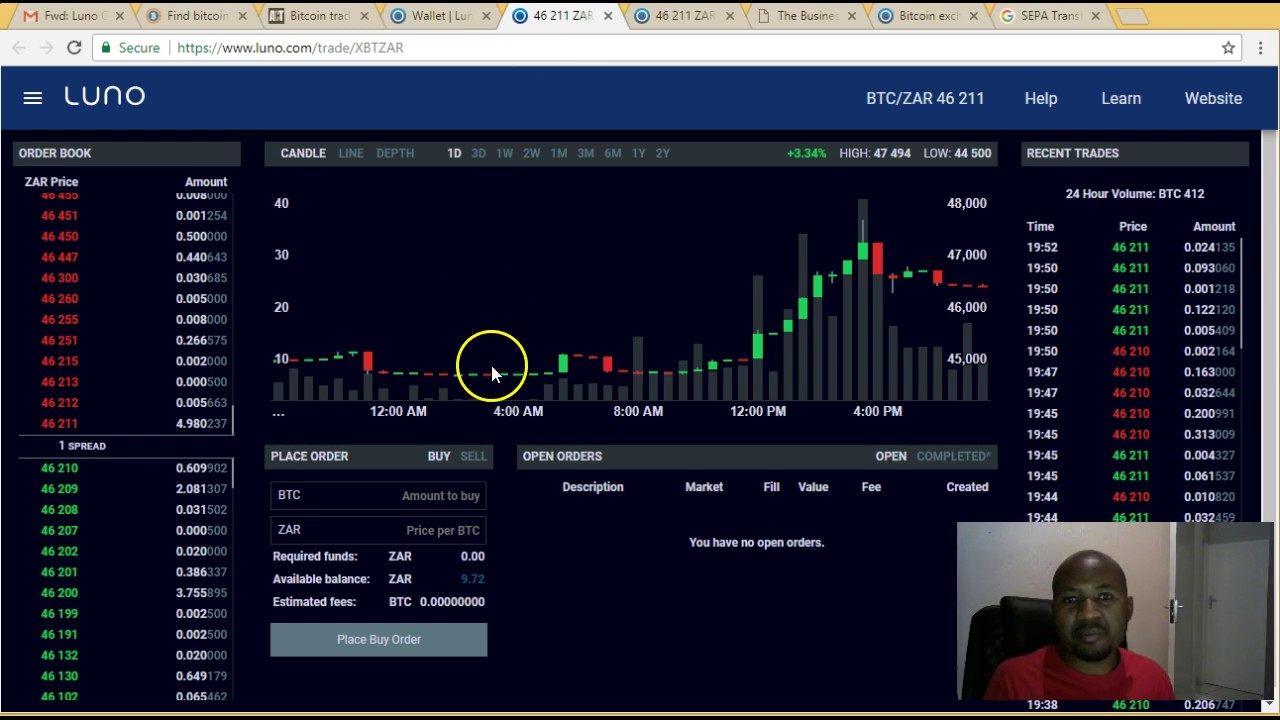Click the BTC Amount to buy field
The width and height of the screenshot is (1280, 720).
(379, 495)
